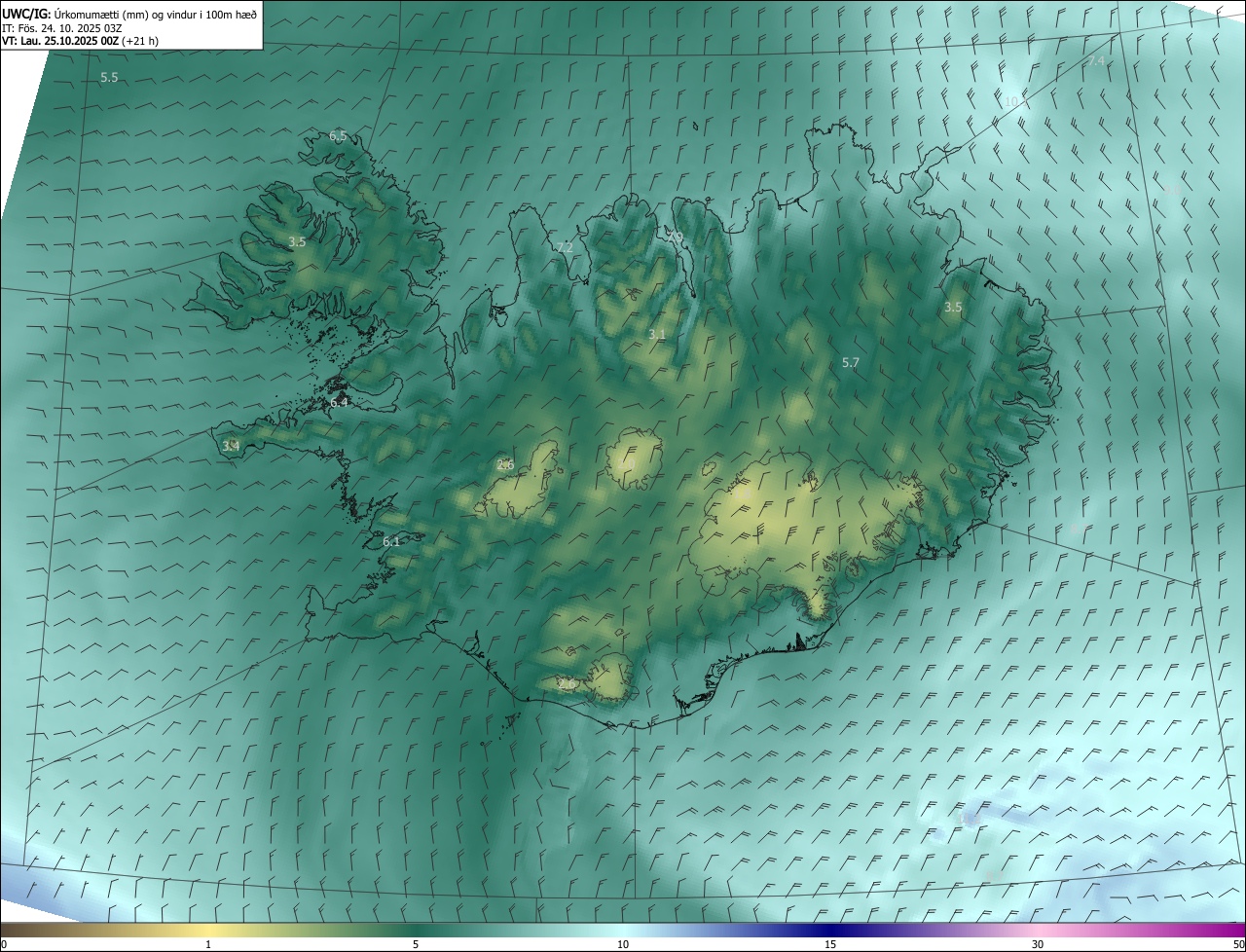Click the color scale tick labeled 1
Image resolution: width=1246 pixels, height=952 pixels.
point(208,944)
